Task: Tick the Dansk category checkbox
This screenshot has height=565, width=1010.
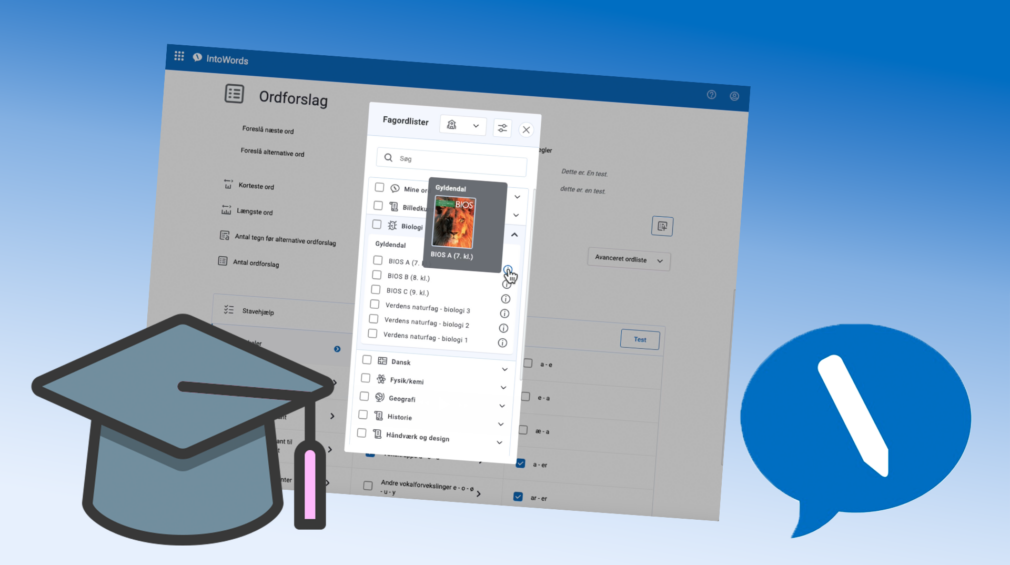Action: pyautogui.click(x=367, y=359)
